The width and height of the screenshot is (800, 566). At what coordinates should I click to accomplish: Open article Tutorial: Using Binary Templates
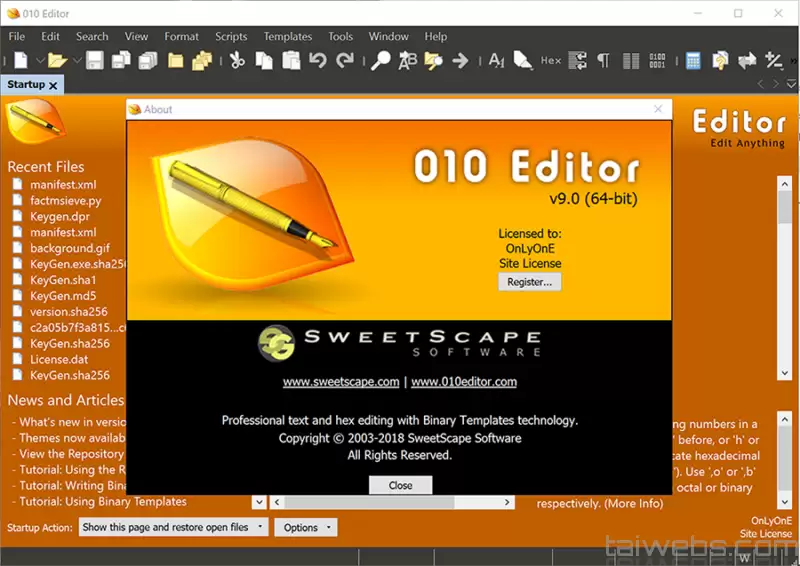pos(103,501)
